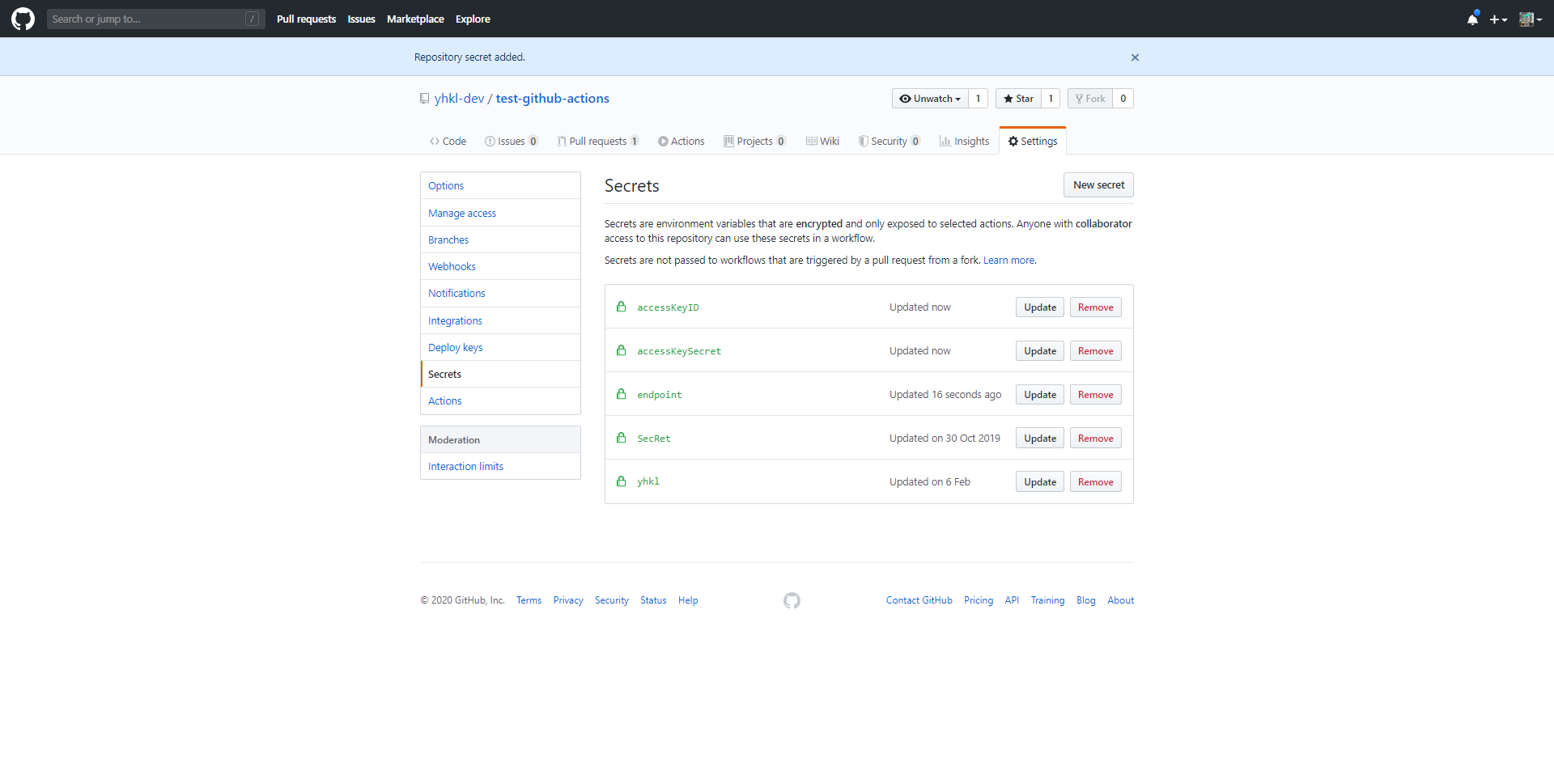Switch to the repository Issues tab
The height and width of the screenshot is (784, 1554).
[512, 142]
